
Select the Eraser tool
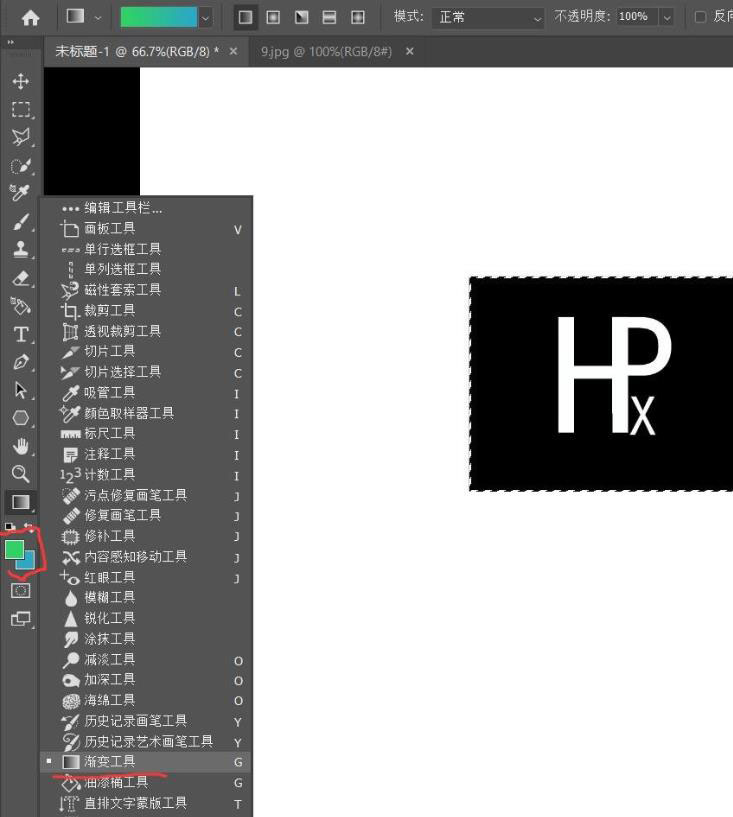coord(20,278)
